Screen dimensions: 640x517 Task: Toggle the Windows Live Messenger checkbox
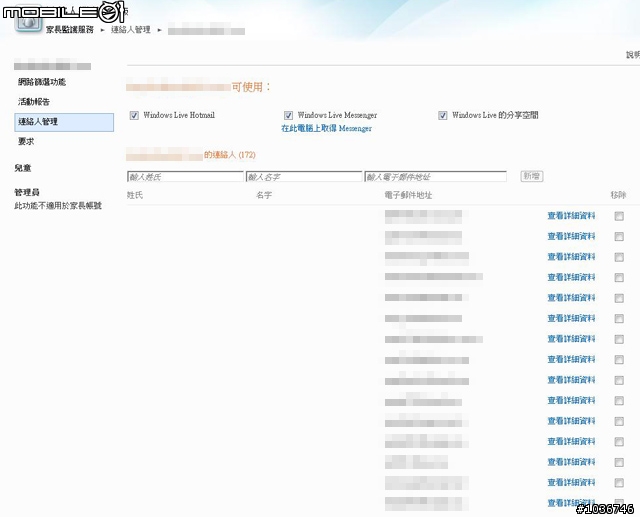[288, 115]
